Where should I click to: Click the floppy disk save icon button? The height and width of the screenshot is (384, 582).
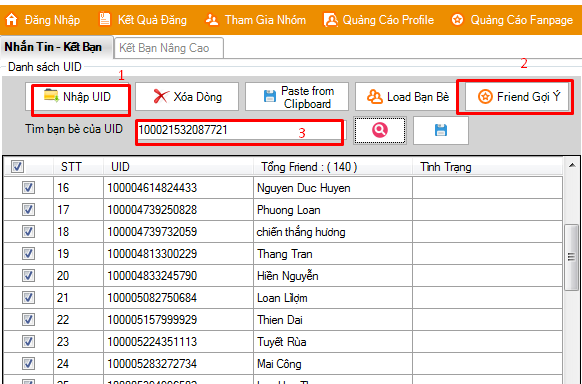pos(441,130)
